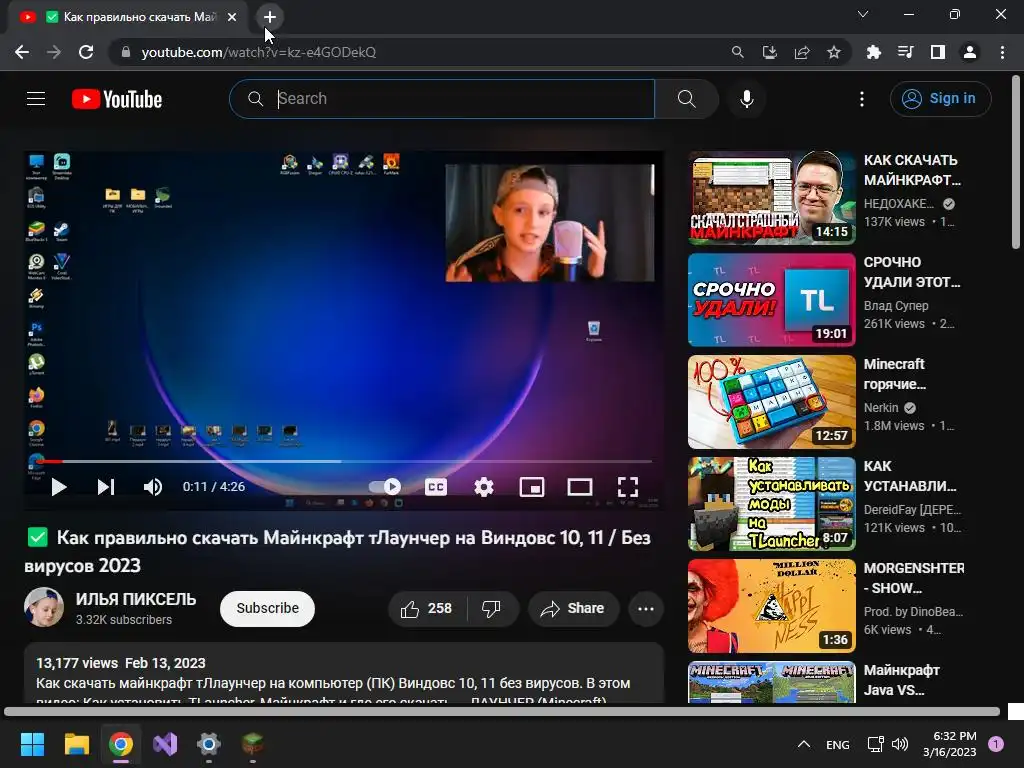Click the vertical page scrollbar

click(1016, 162)
